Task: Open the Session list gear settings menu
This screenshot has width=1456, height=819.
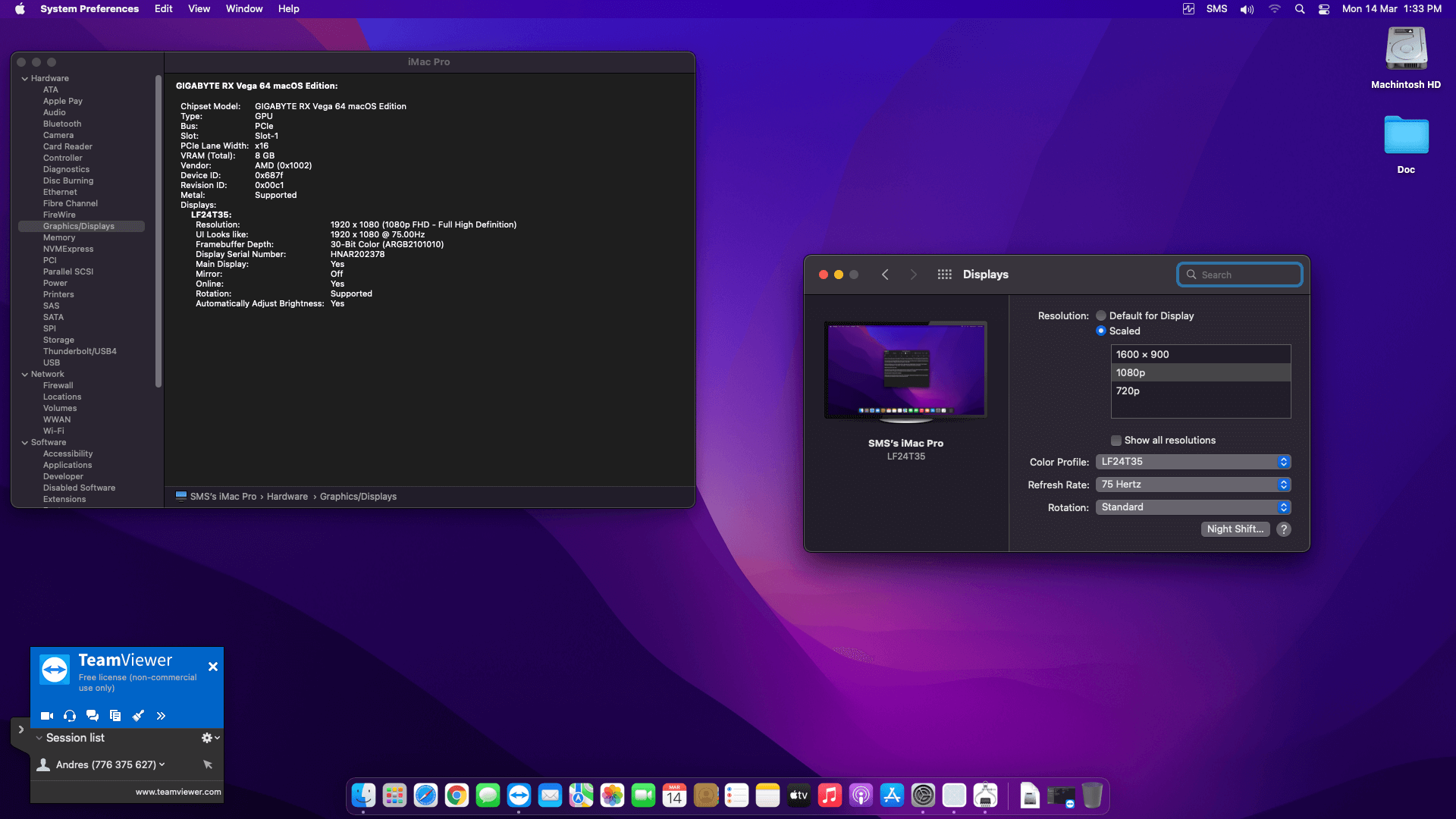Action: coord(210,738)
